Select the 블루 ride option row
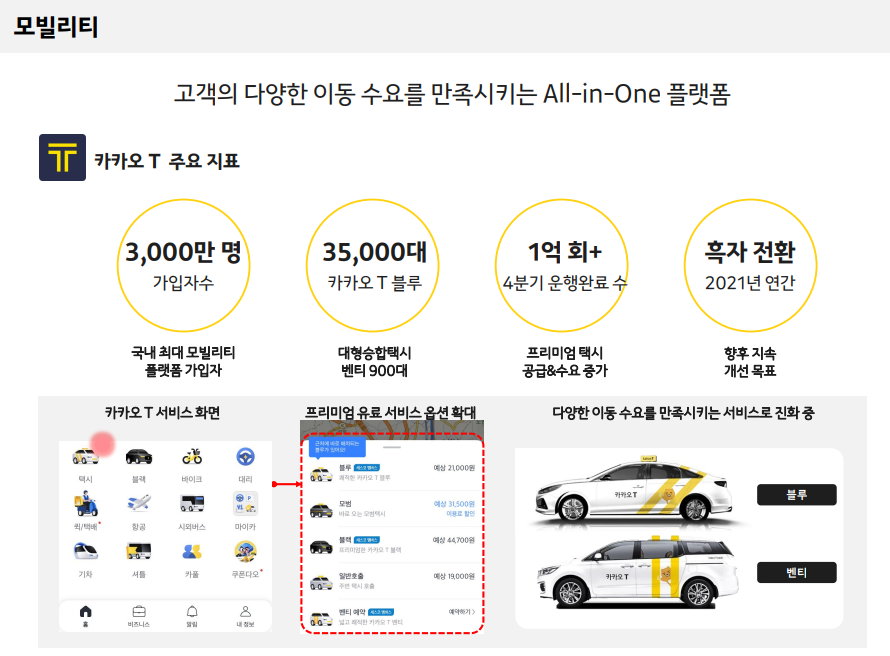The width and height of the screenshot is (890, 656). pyautogui.click(x=392, y=473)
